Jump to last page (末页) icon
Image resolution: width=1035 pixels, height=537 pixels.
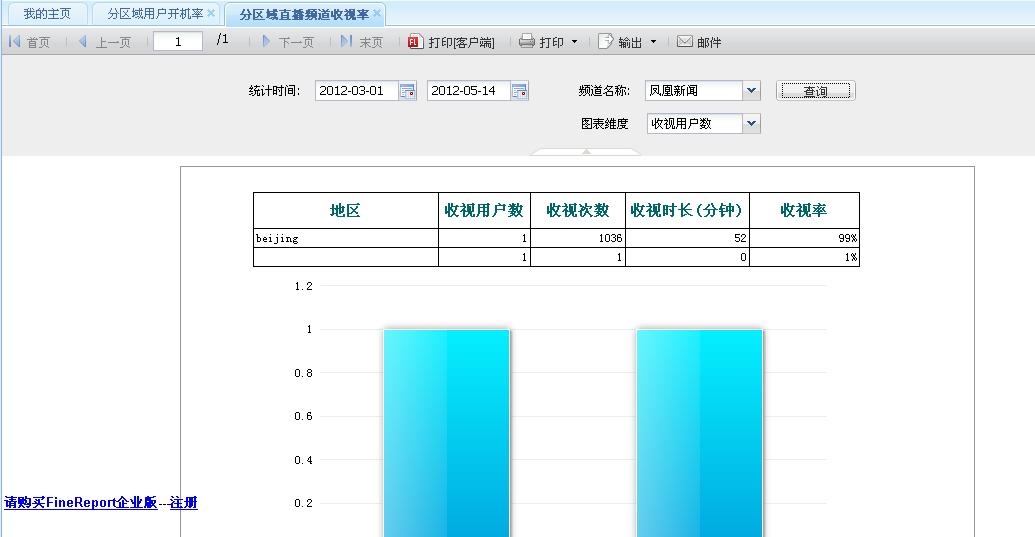347,42
